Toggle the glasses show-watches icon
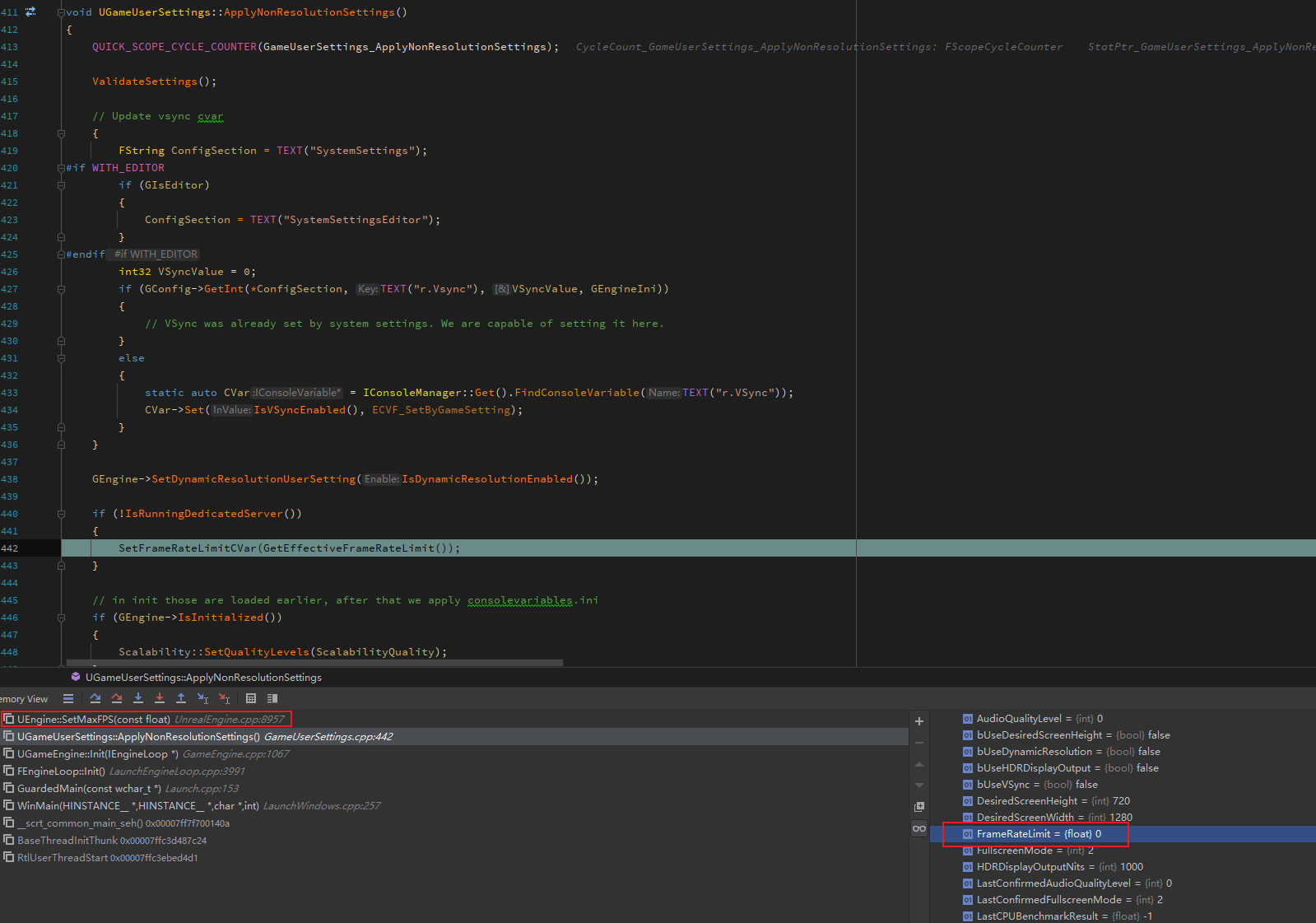Screen dimensions: 1316x923 (919, 828)
